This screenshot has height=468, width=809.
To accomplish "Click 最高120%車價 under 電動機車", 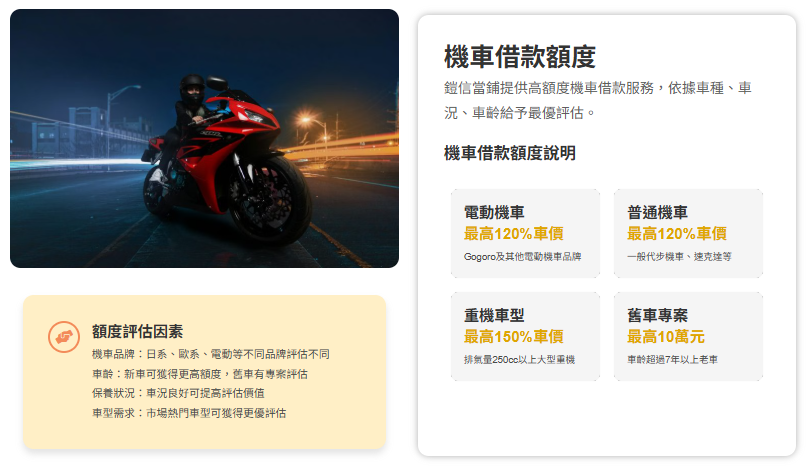I will [x=514, y=234].
